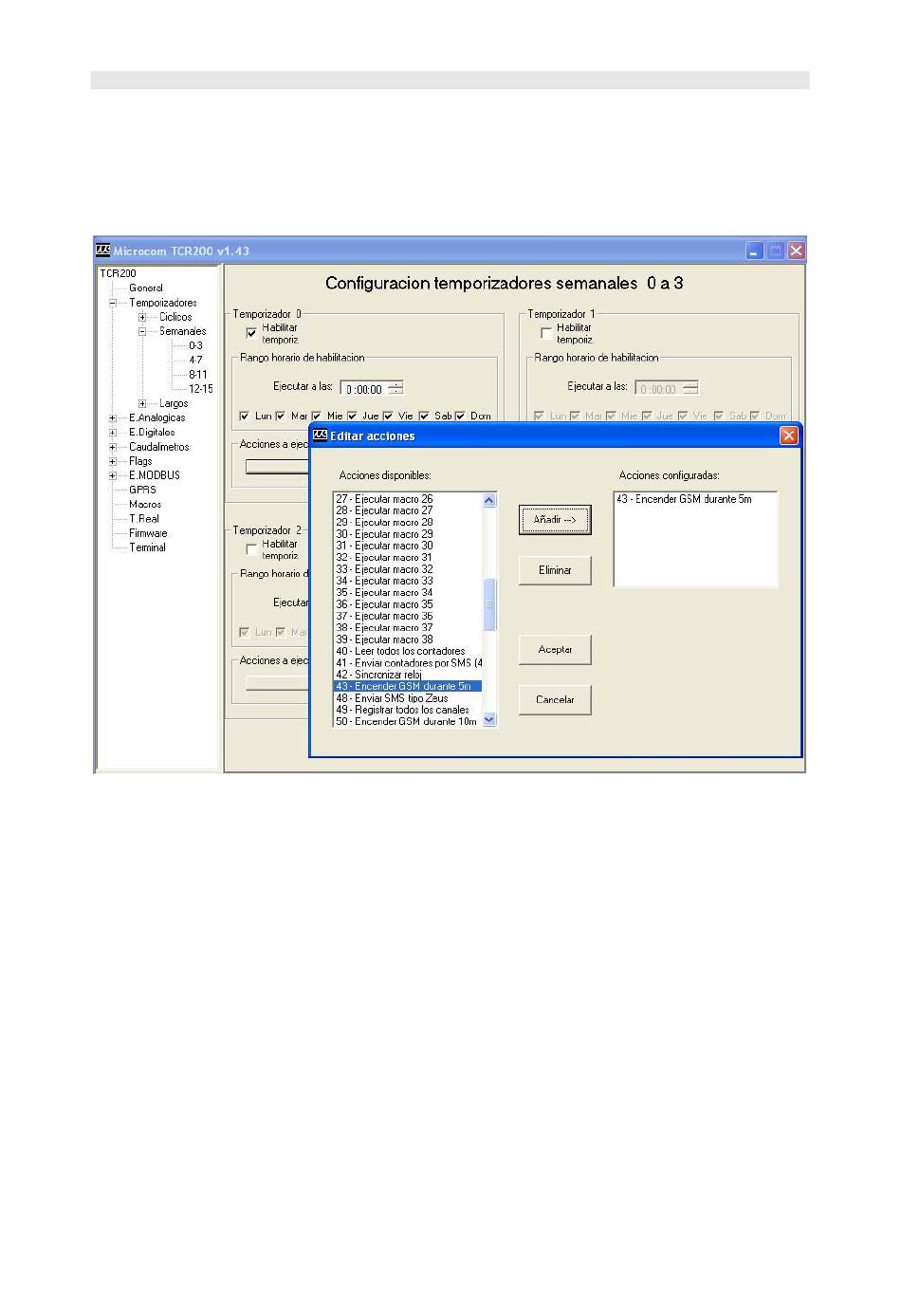The image size is (901, 1316).
Task: Click the Aceptar button
Action: click(x=555, y=650)
